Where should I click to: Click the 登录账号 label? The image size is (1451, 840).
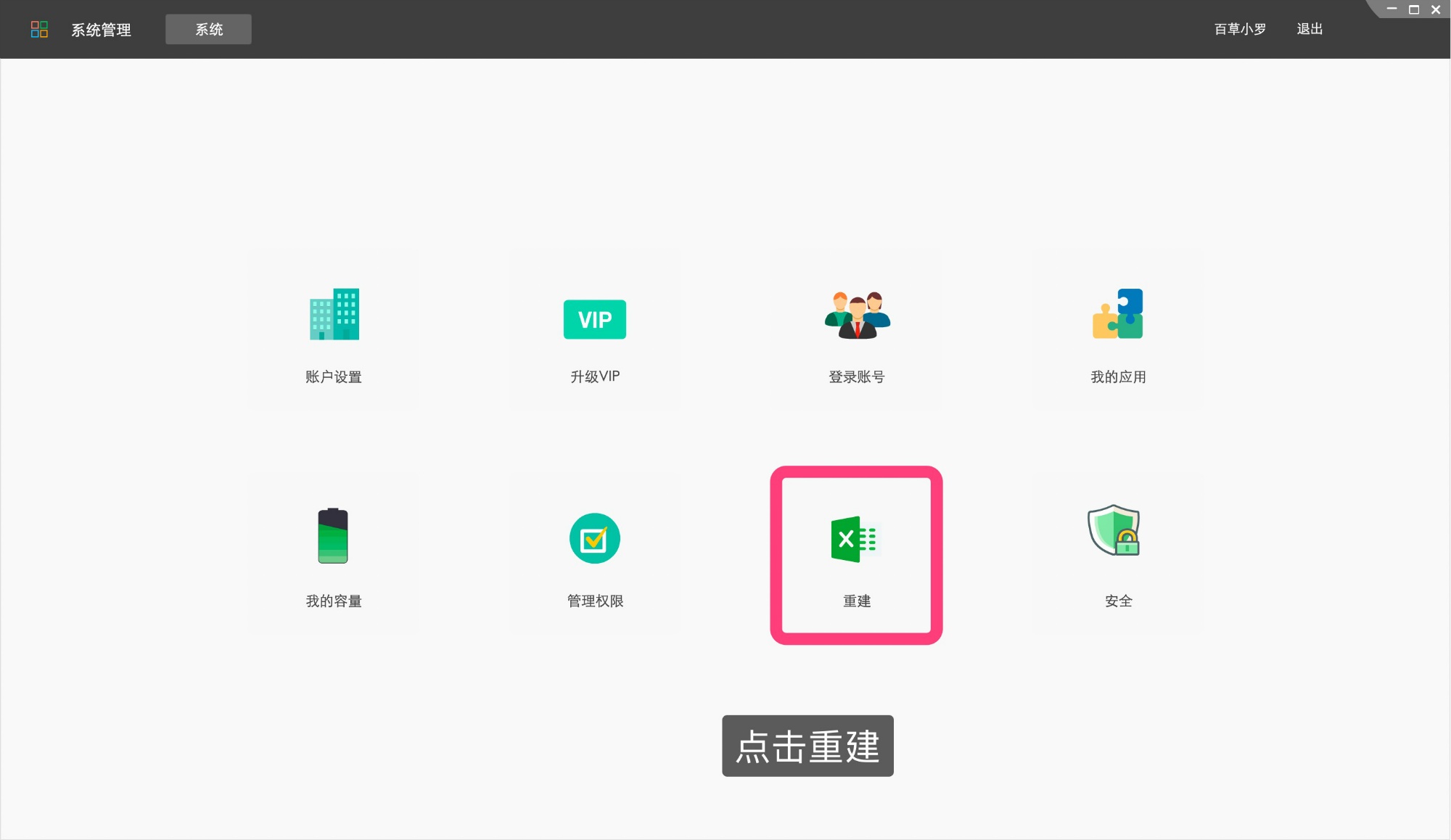coord(857,376)
